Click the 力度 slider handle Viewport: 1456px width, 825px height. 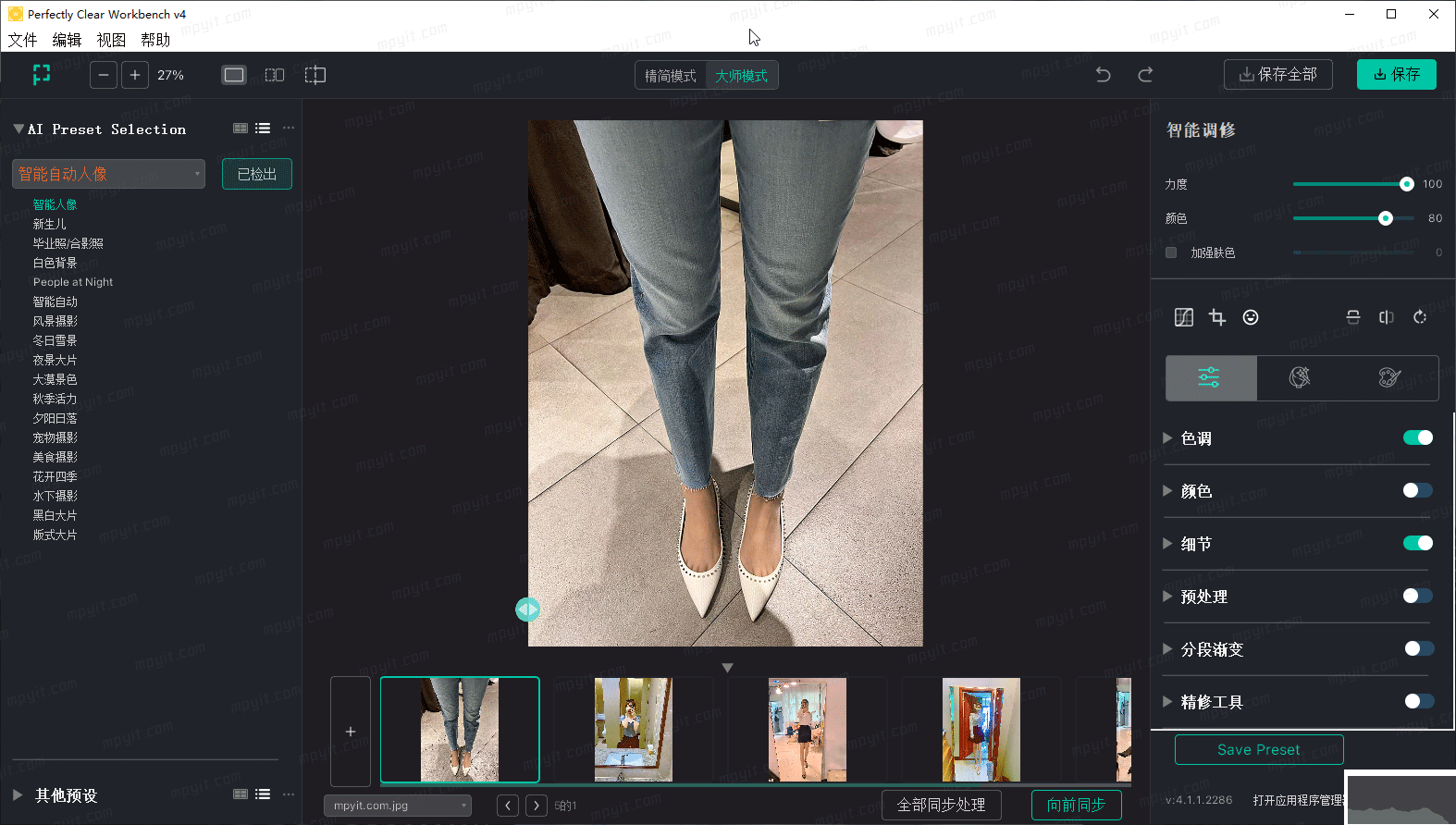pyautogui.click(x=1406, y=184)
